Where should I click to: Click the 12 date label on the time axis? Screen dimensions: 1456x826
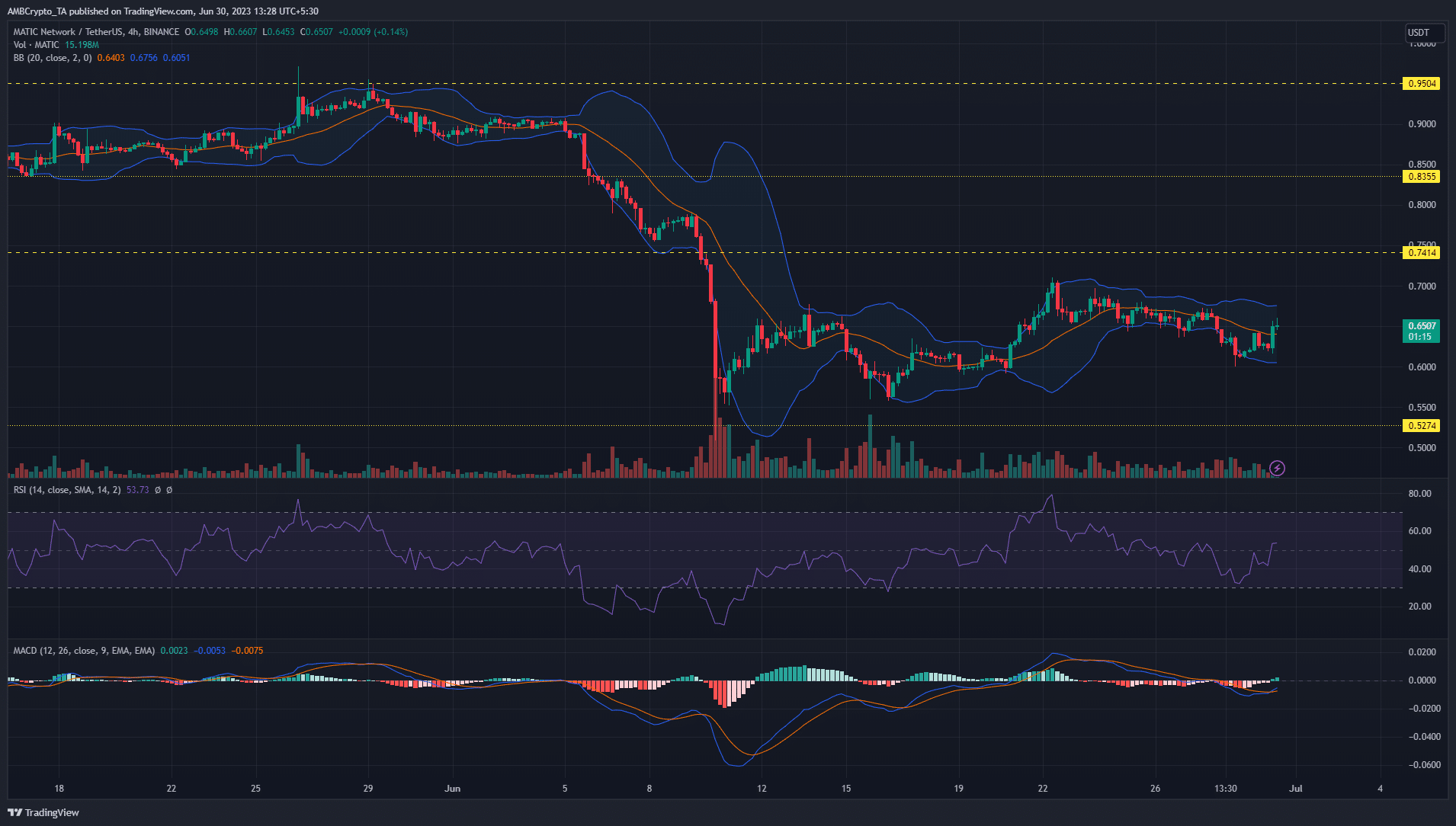click(x=762, y=789)
